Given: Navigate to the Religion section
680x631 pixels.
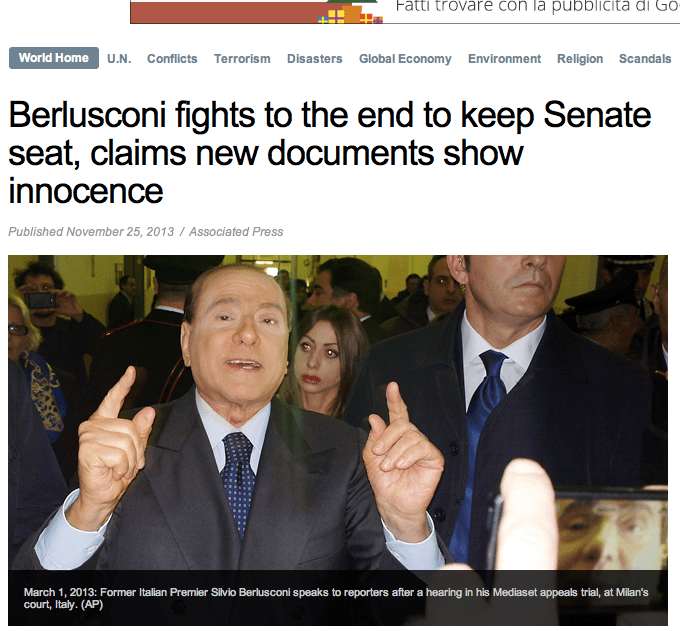Looking at the screenshot, I should coord(580,59).
